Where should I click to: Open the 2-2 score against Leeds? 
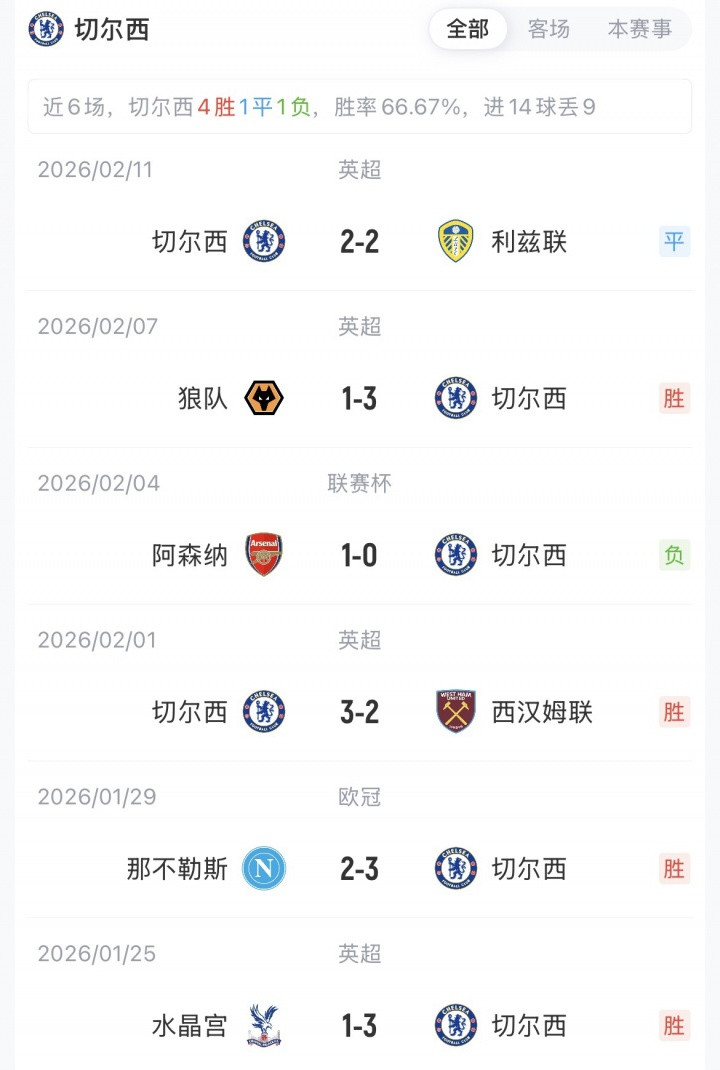point(360,241)
